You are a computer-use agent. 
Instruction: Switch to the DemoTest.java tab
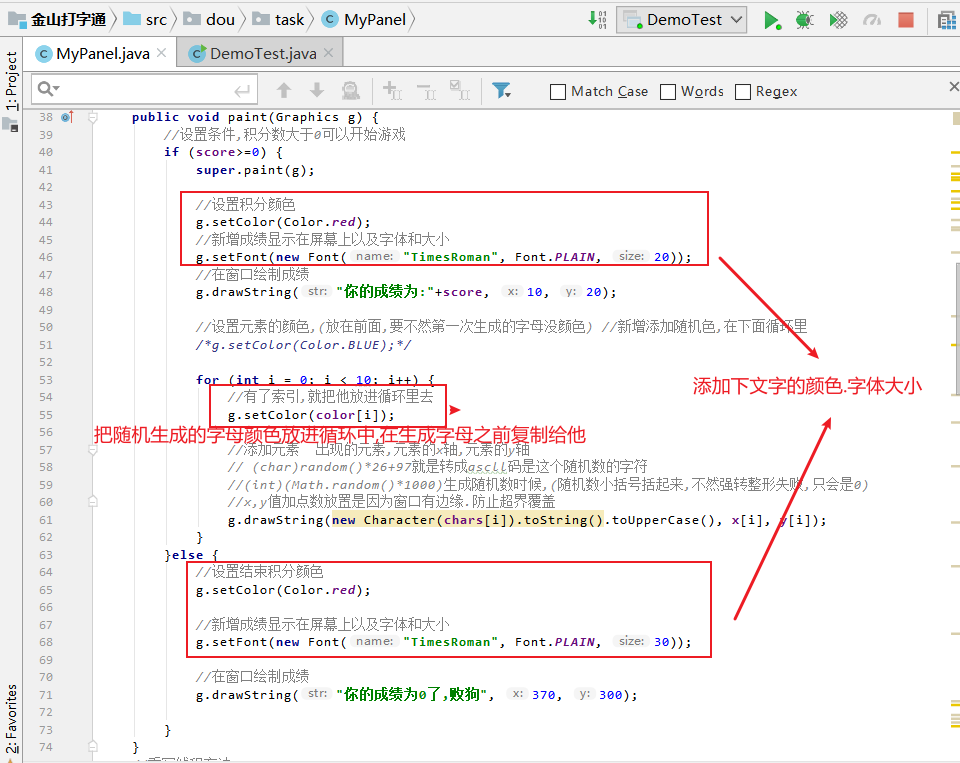260,53
